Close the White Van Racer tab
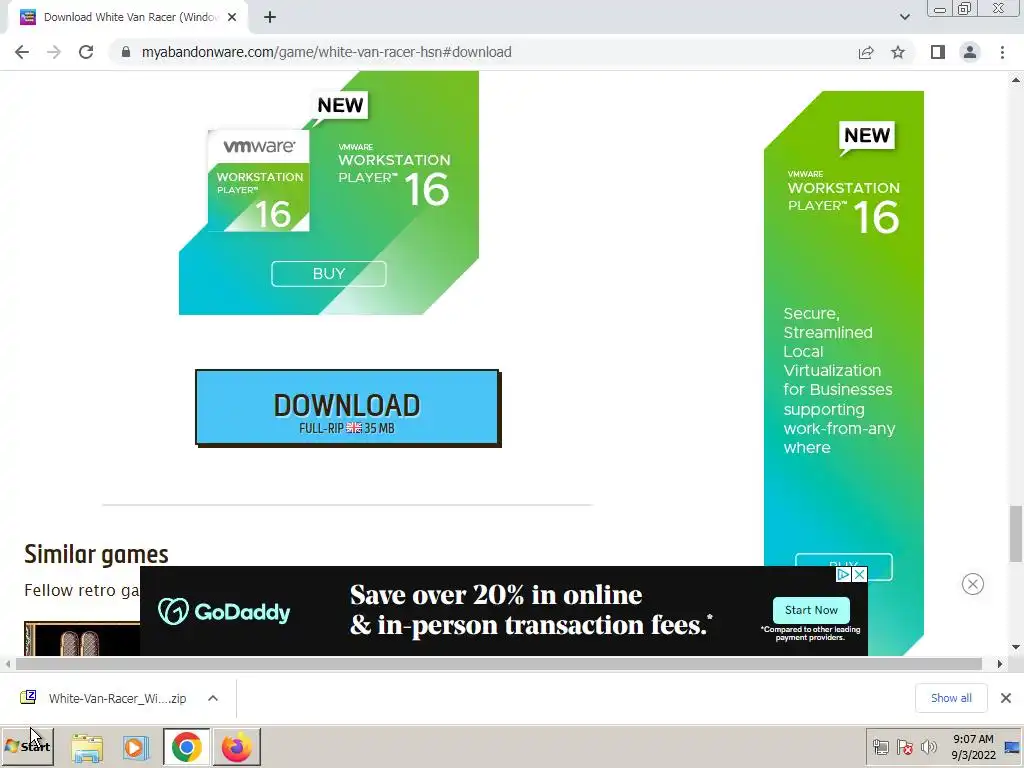 [x=232, y=18]
